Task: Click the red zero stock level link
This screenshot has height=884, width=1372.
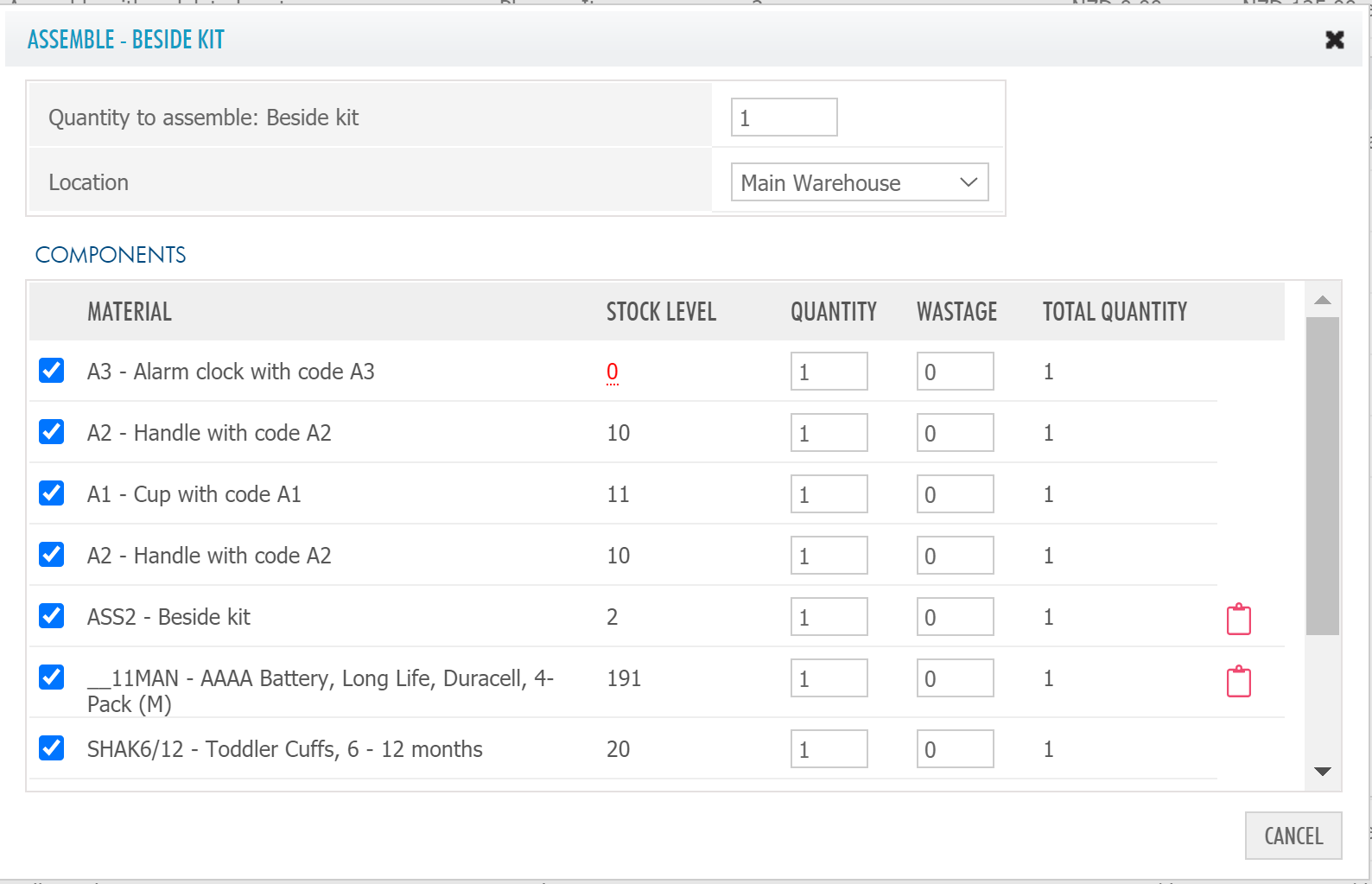Action: [612, 372]
